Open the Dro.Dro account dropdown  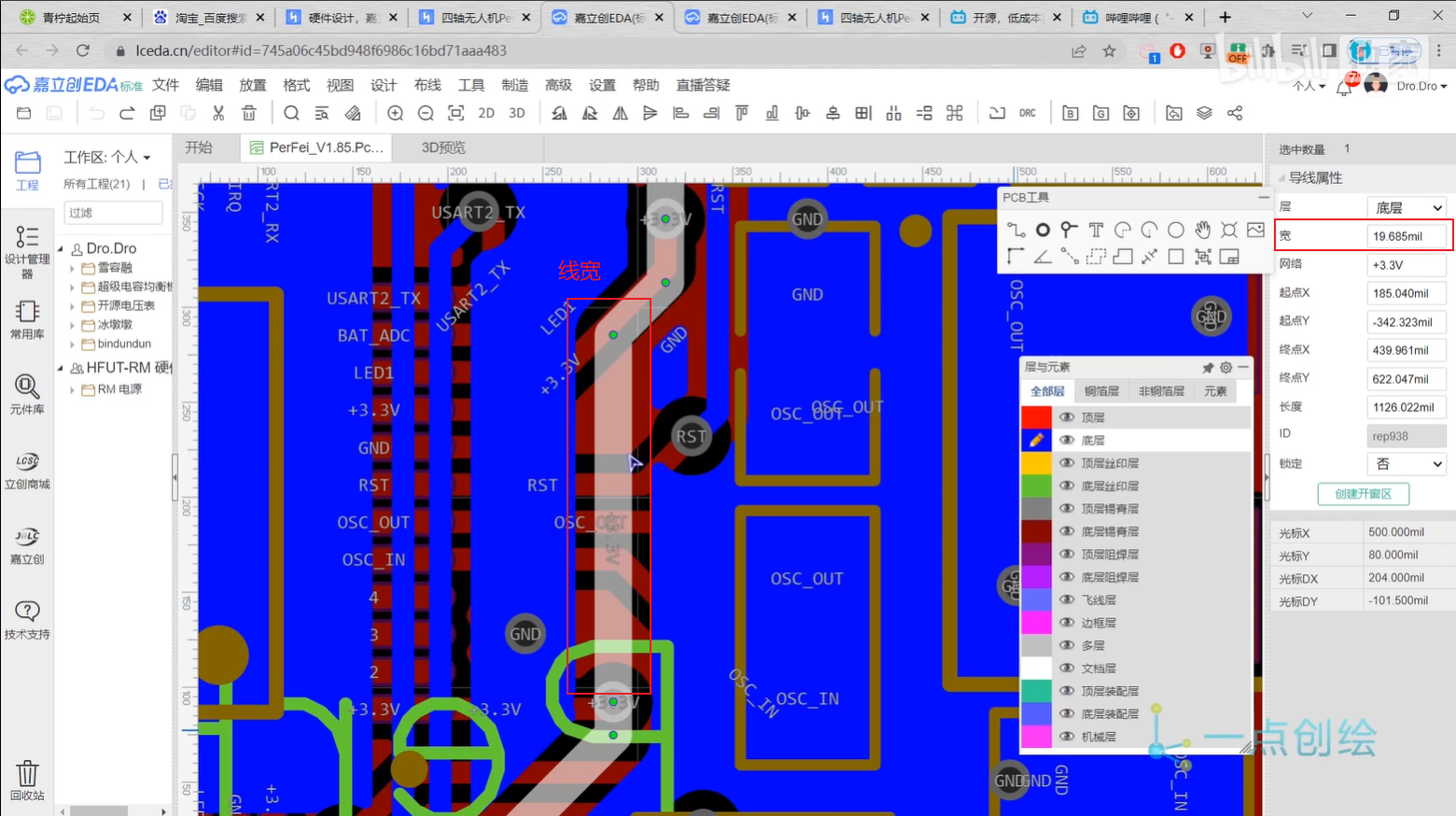pyautogui.click(x=1421, y=86)
